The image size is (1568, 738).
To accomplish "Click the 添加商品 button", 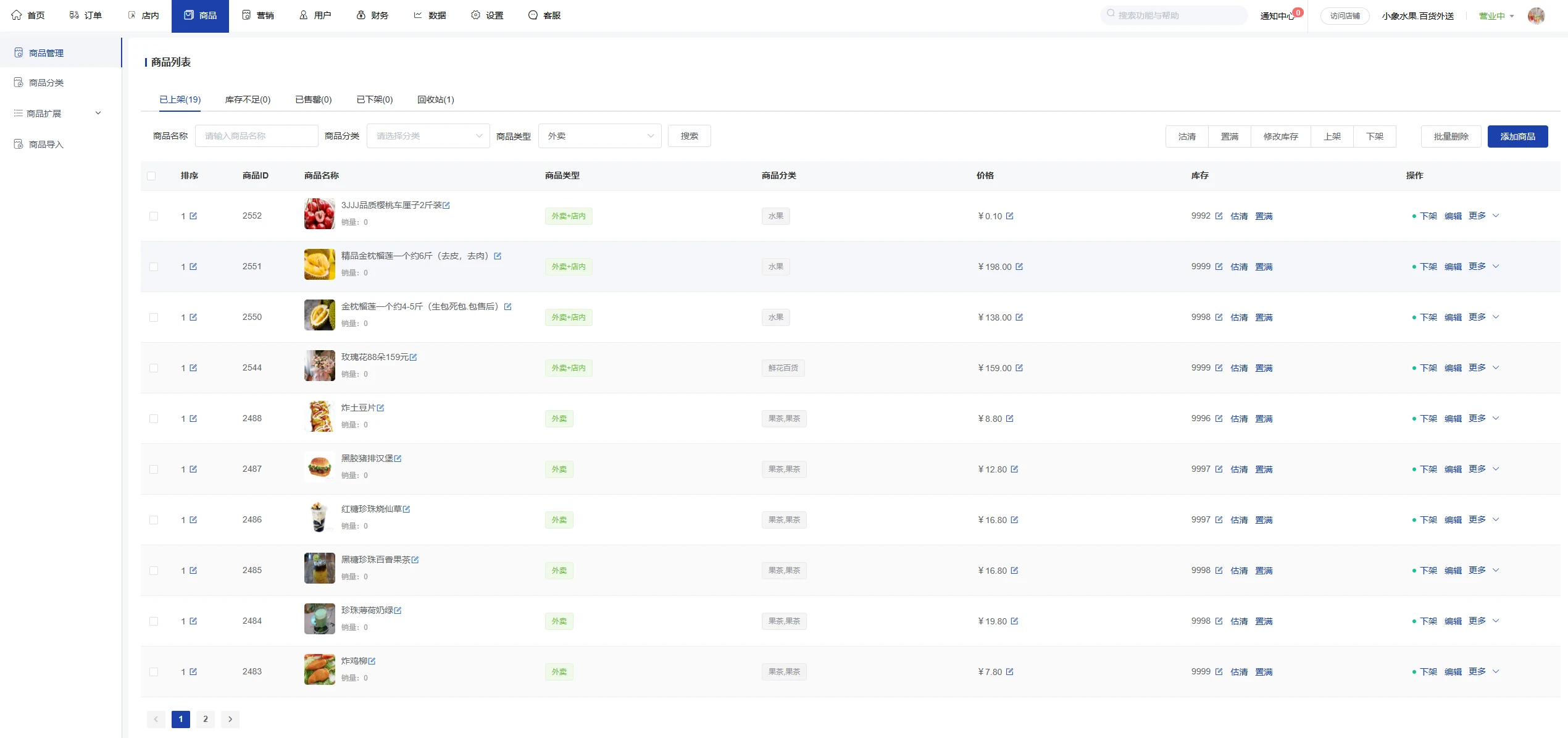I will [x=1517, y=136].
